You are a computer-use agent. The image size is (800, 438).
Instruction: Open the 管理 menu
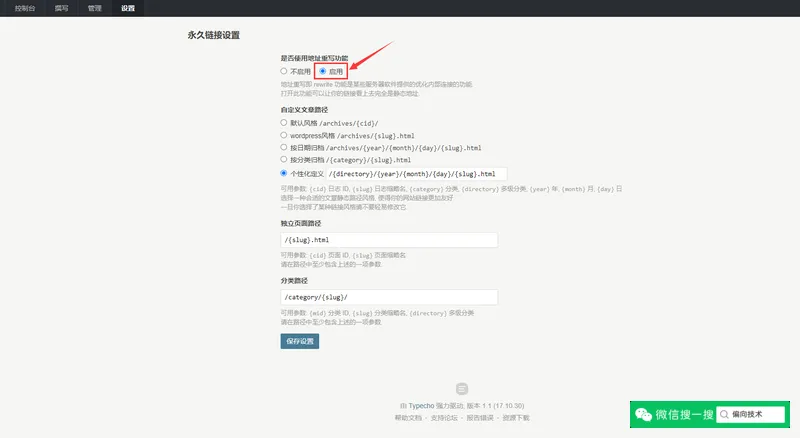click(x=94, y=7)
